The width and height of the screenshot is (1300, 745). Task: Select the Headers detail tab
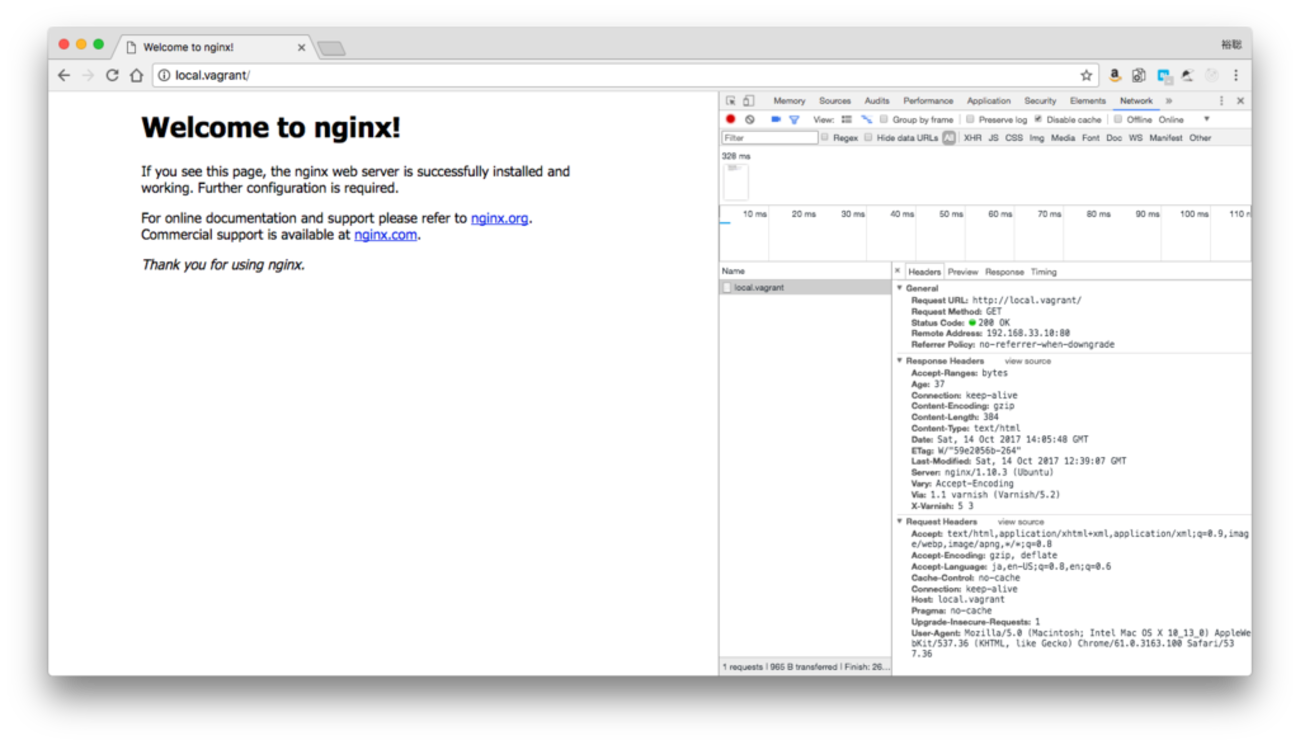tap(924, 272)
